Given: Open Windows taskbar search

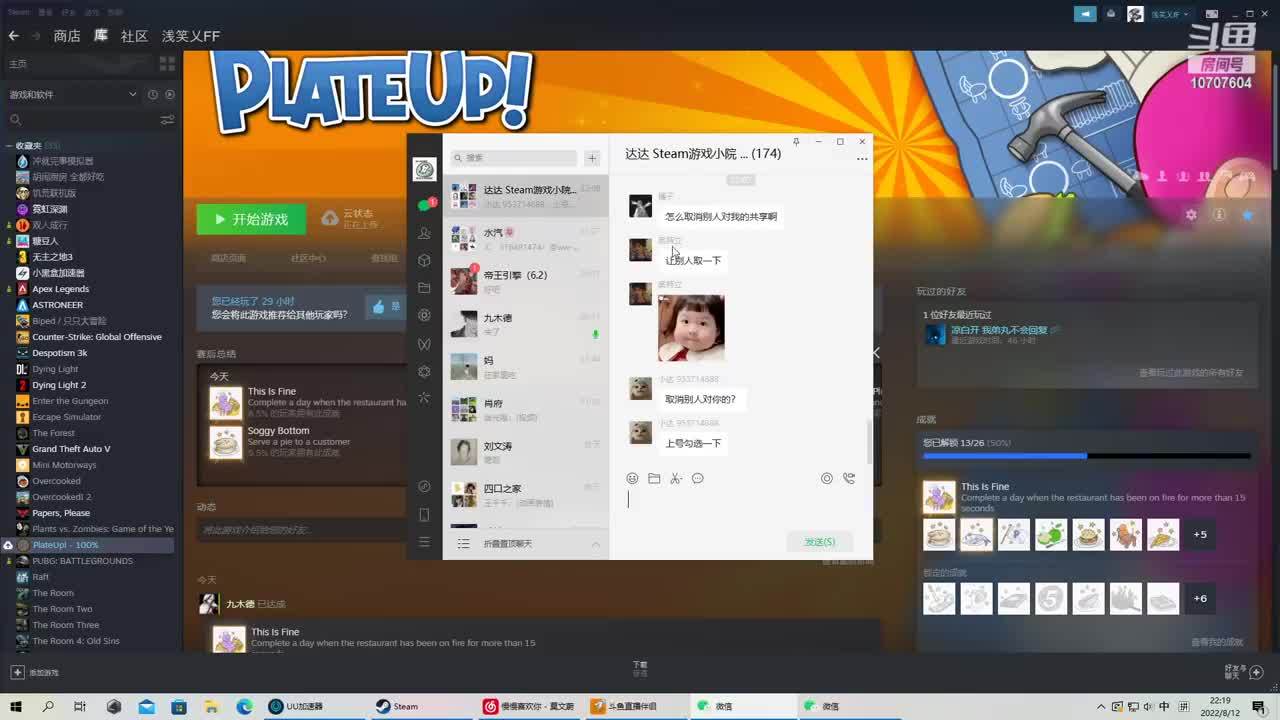Looking at the screenshot, I should [x=48, y=706].
